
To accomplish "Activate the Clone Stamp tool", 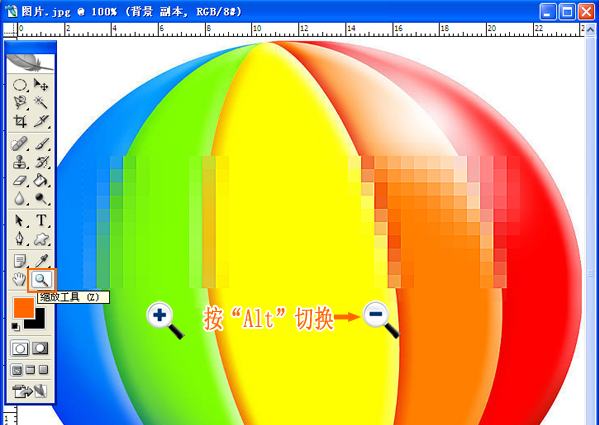I will point(19,162).
